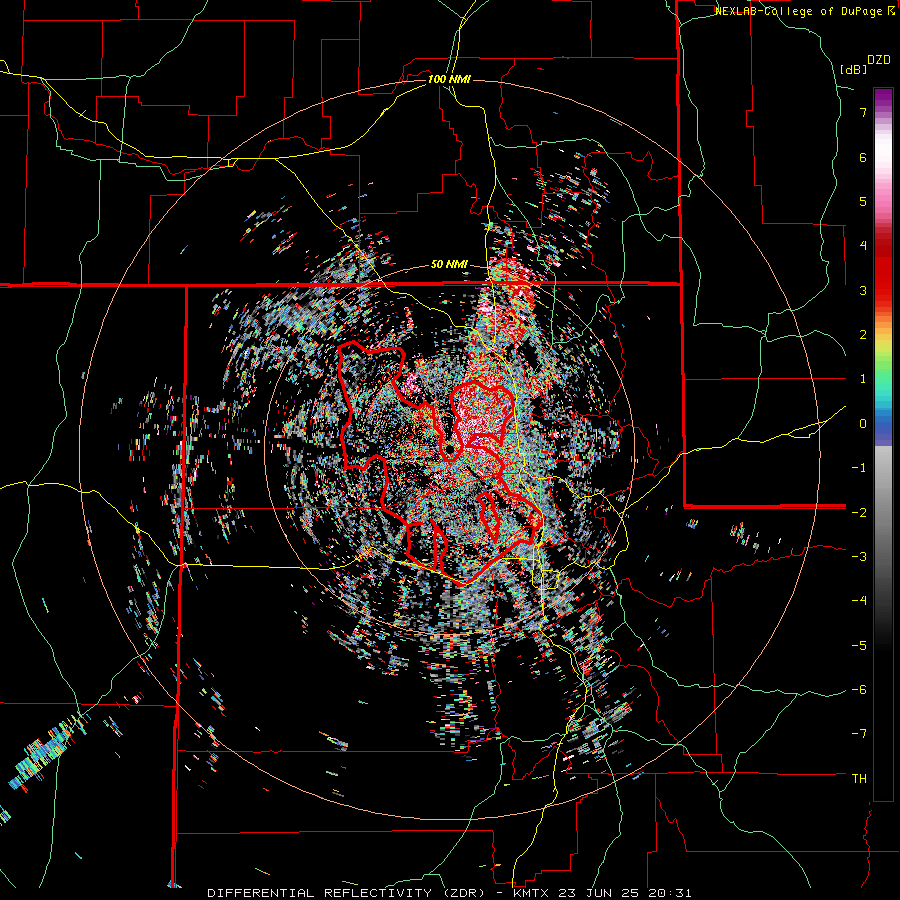900x900 pixels.
Task: Select the 1 value on the dB scale
Action: pyautogui.click(x=863, y=379)
